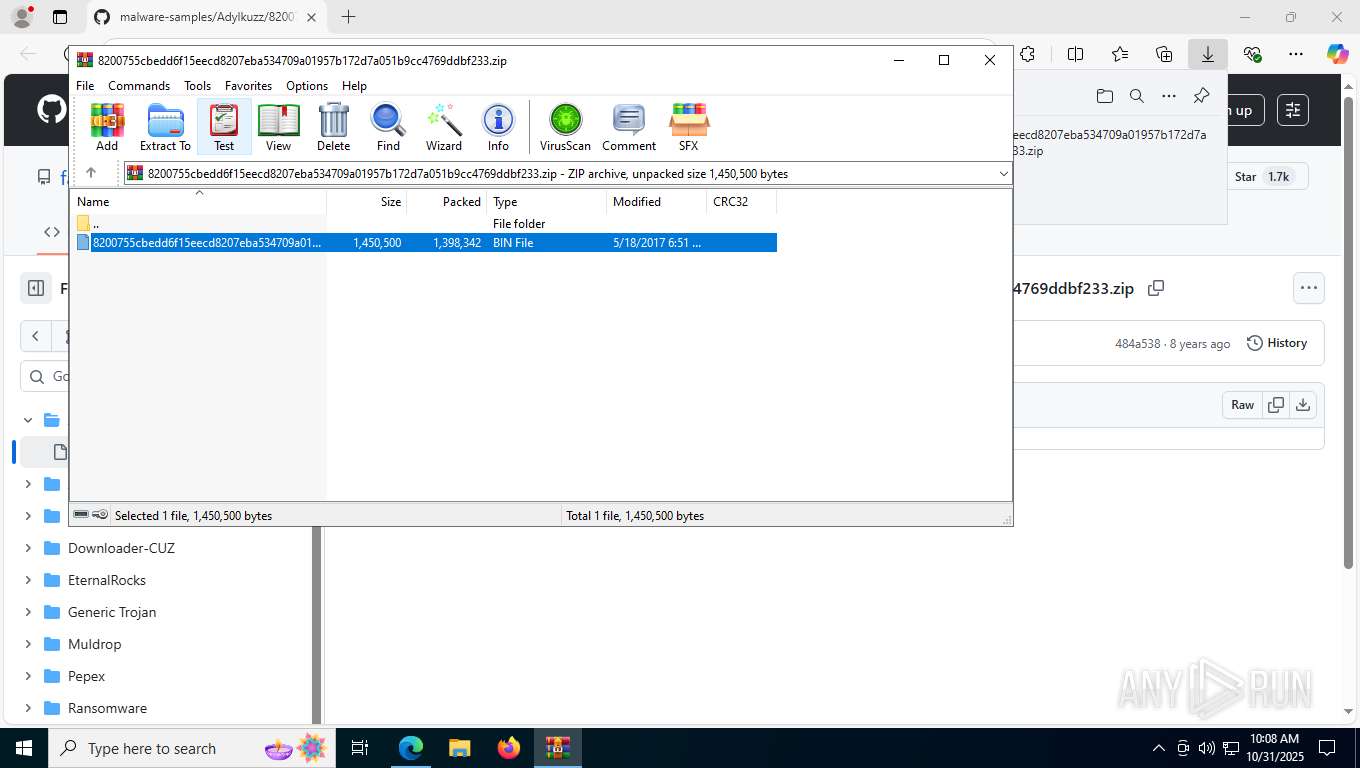
Task: Click the Delete trash can icon
Action: tap(333, 127)
